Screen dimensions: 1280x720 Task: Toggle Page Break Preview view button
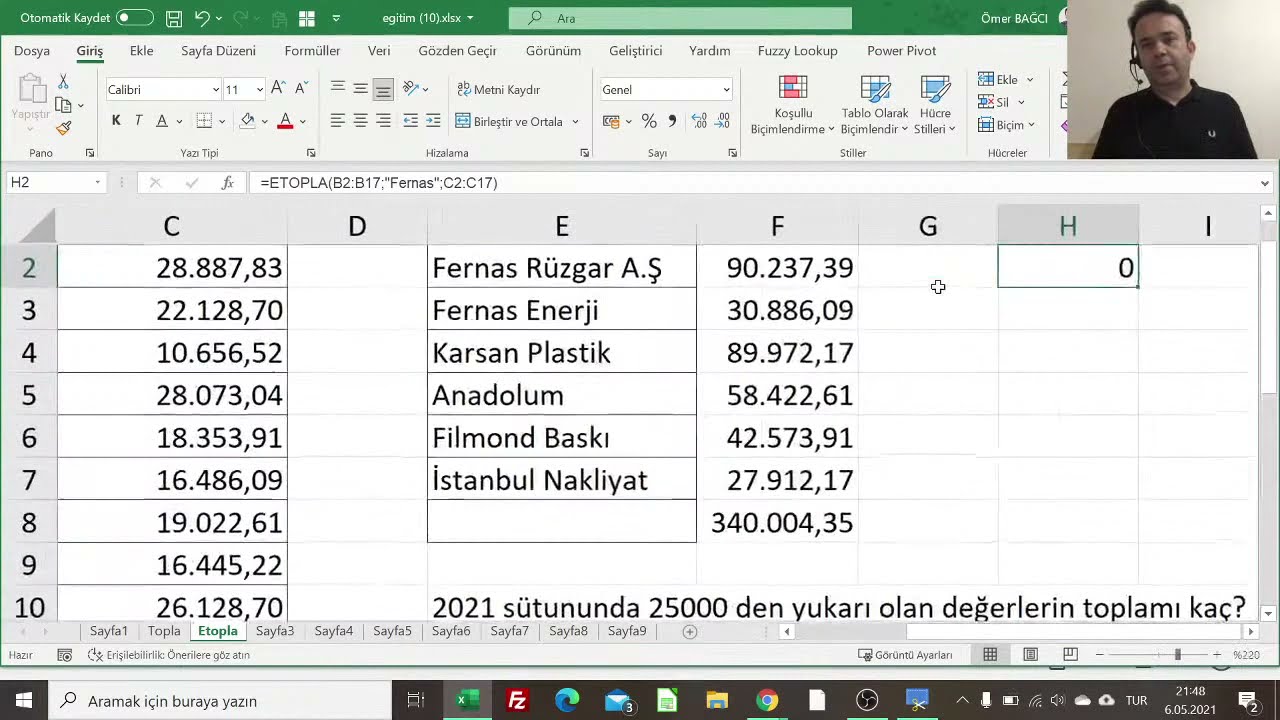pos(1070,654)
